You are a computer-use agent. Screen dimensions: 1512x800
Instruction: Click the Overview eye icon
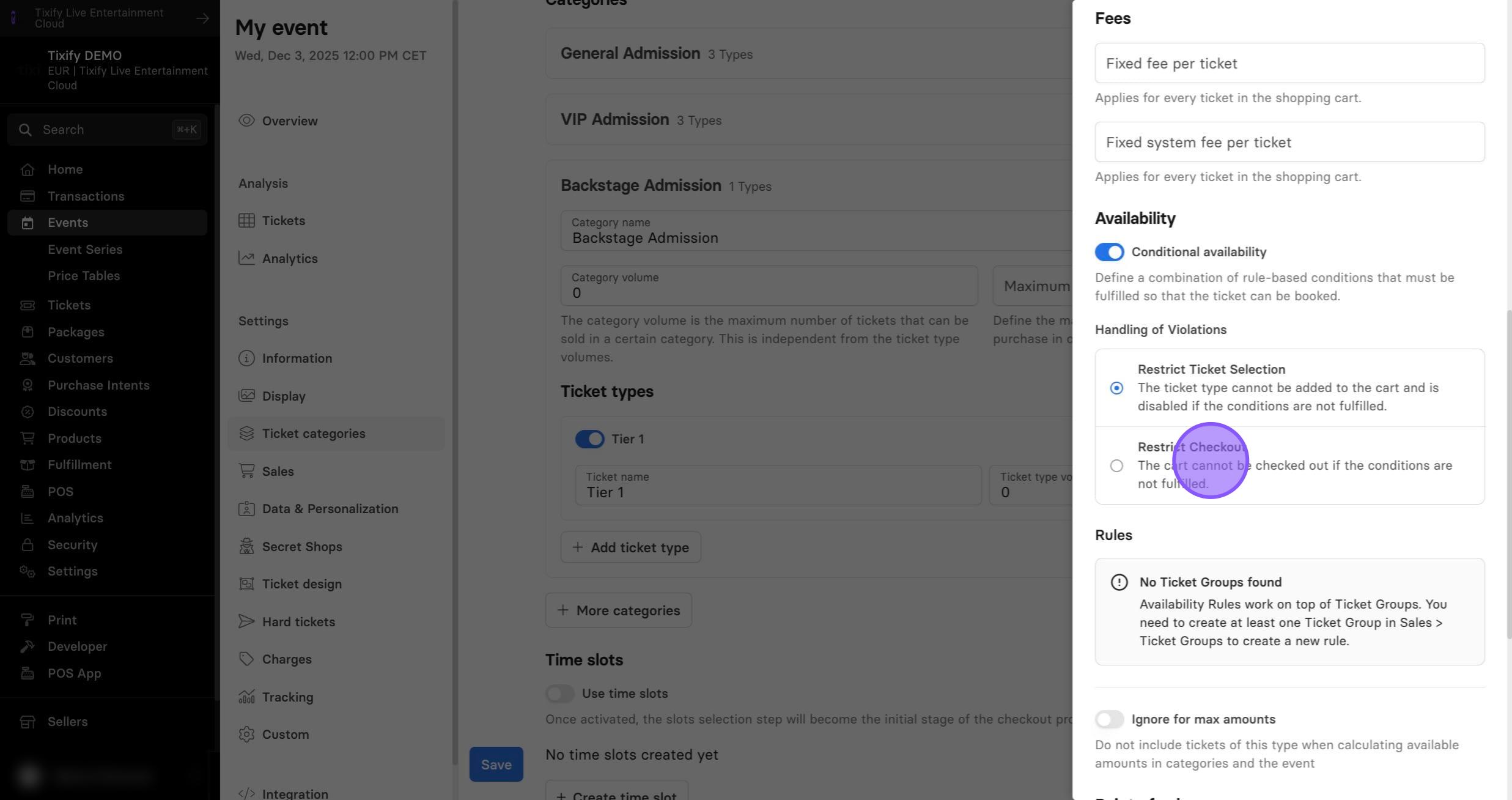[246, 120]
